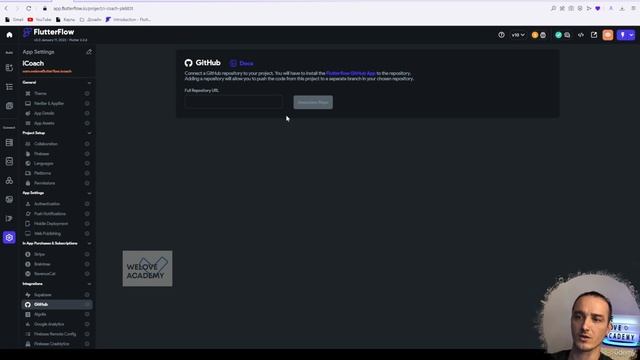Open the version dropdown in top bar

click(518, 35)
